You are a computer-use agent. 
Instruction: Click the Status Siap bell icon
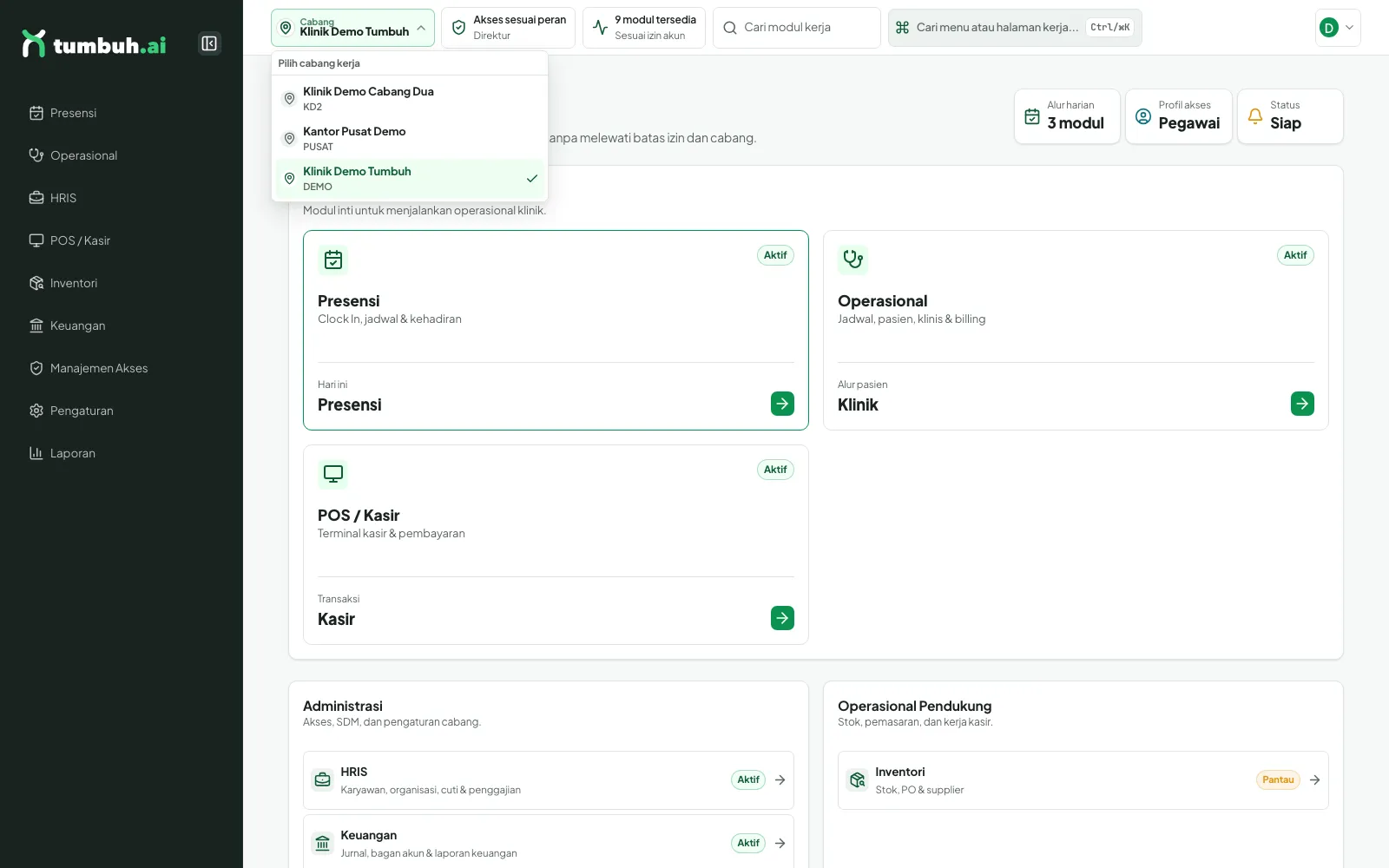(1255, 116)
